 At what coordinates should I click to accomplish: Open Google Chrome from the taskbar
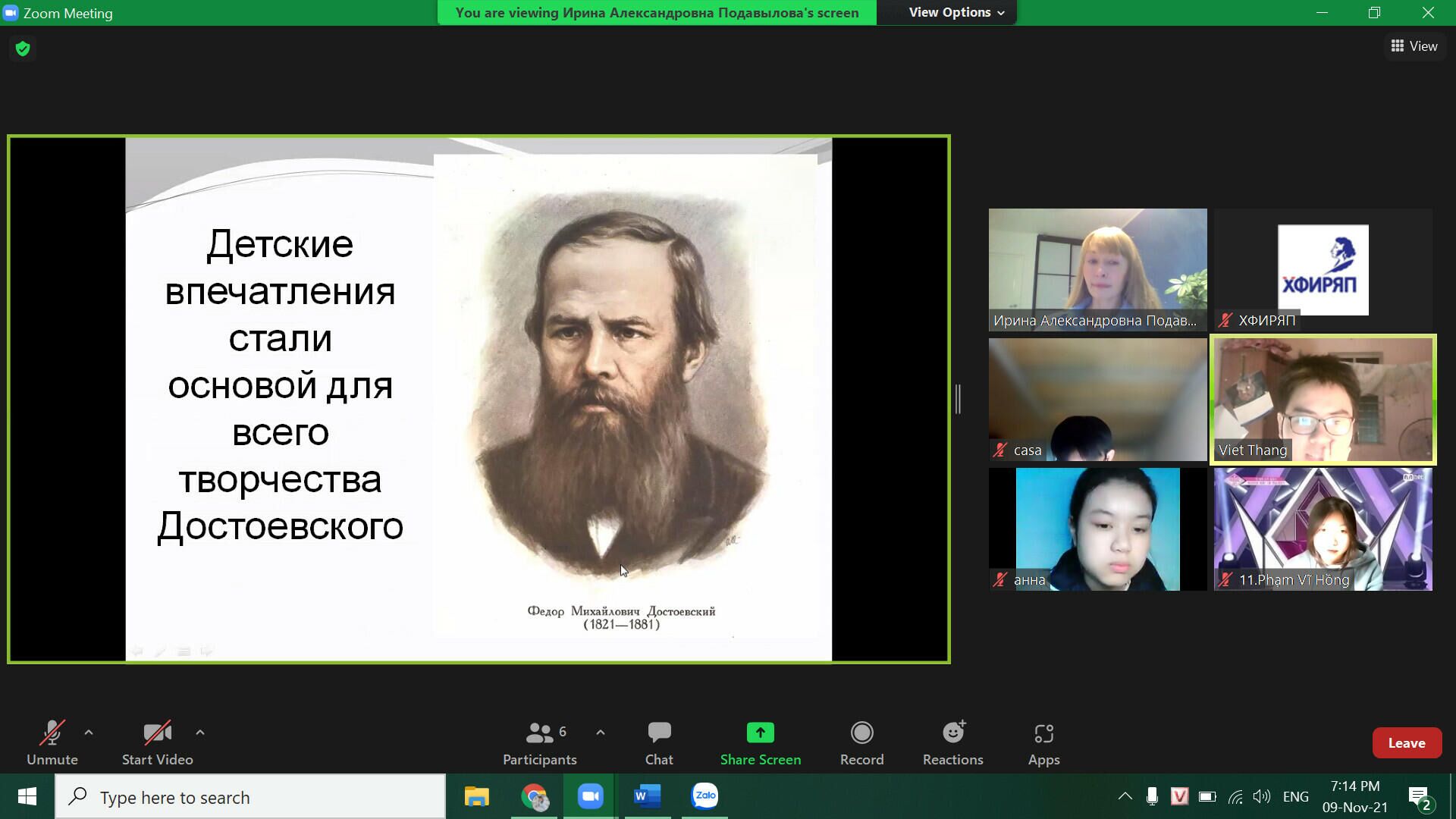(534, 796)
